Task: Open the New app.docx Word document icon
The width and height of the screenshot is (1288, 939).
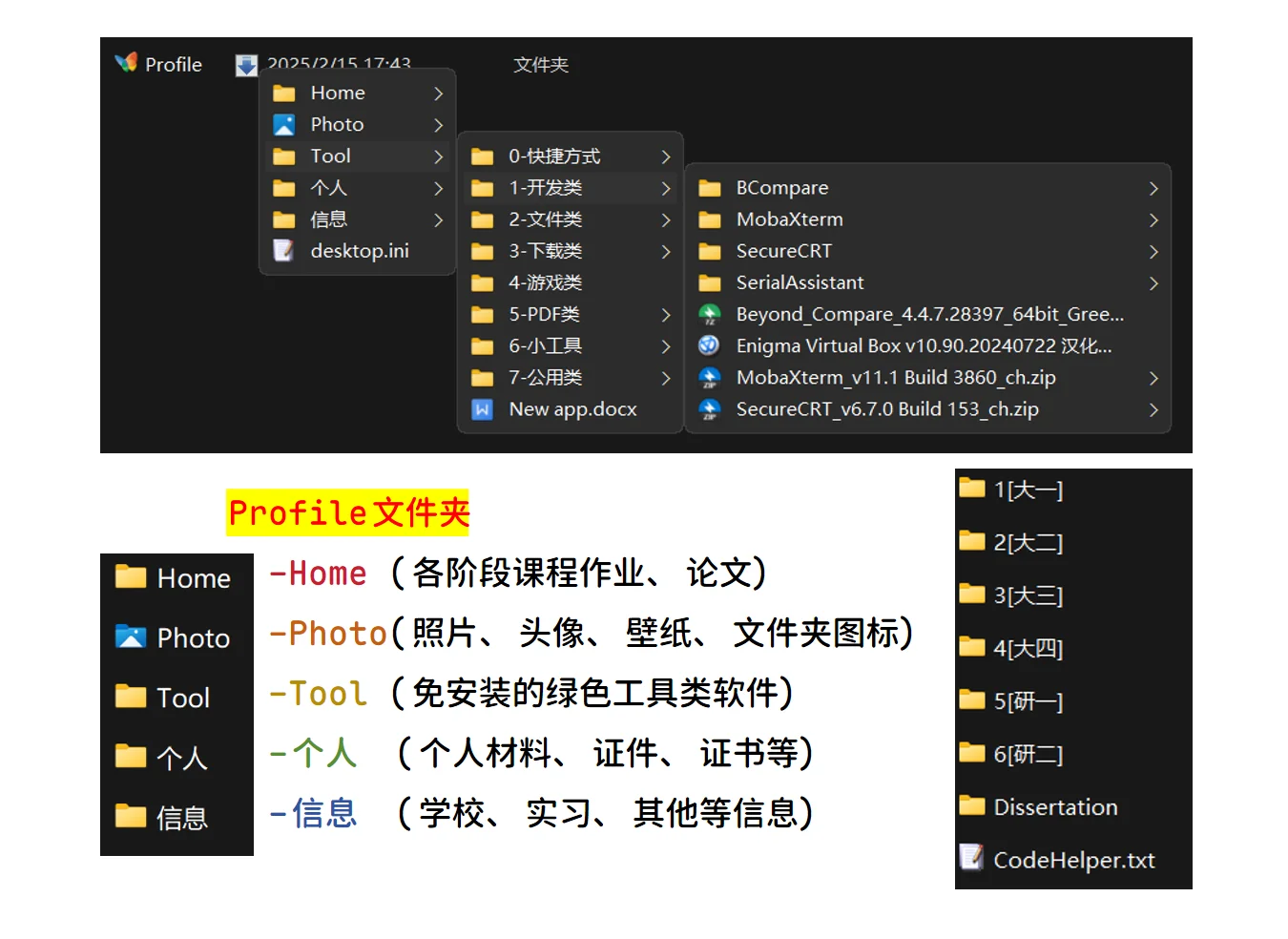Action: 482,409
